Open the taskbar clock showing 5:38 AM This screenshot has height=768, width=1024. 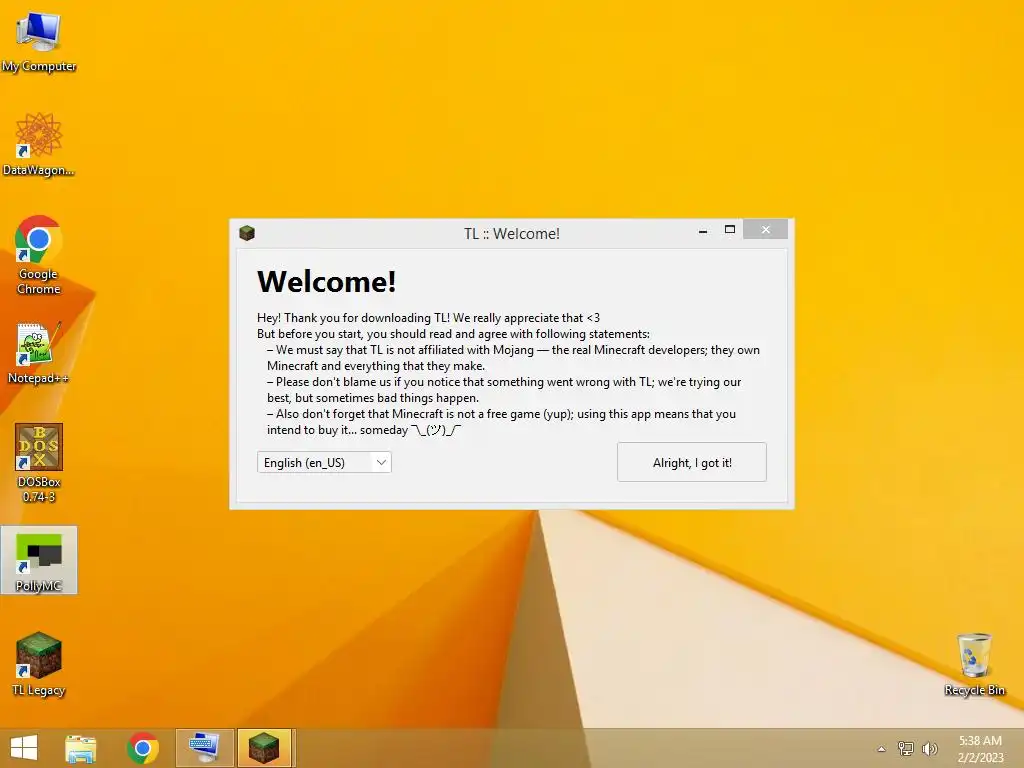click(x=980, y=749)
